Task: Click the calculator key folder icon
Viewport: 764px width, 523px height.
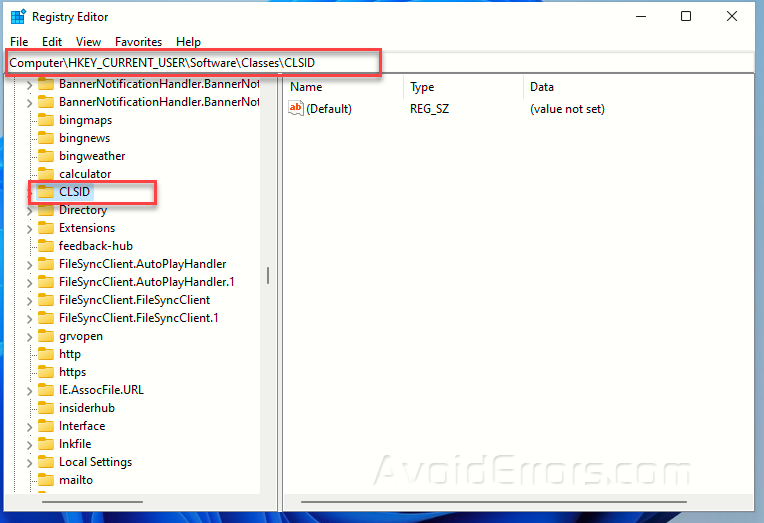Action: pos(46,174)
